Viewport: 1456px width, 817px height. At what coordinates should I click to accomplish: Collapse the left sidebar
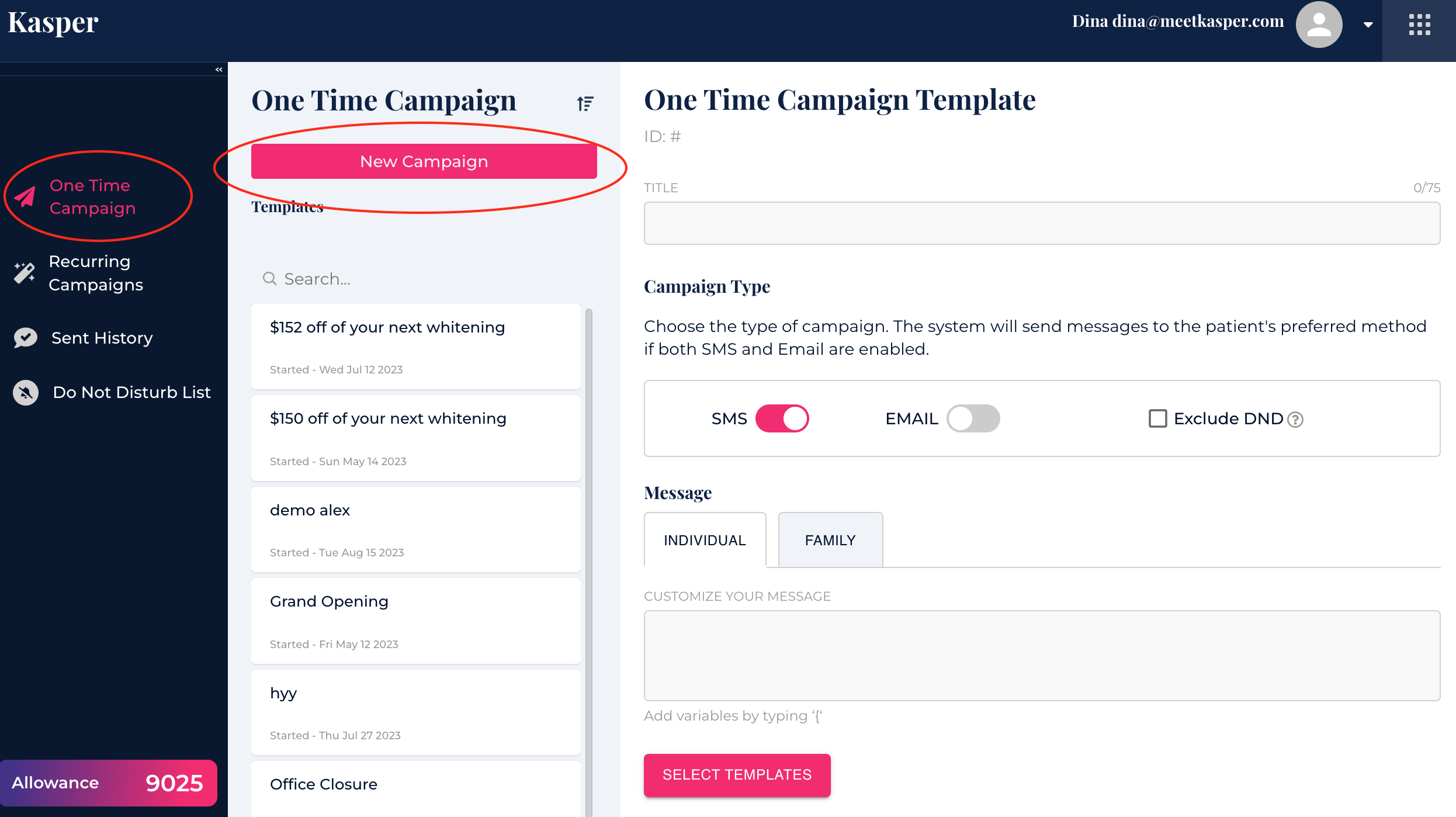(219, 70)
